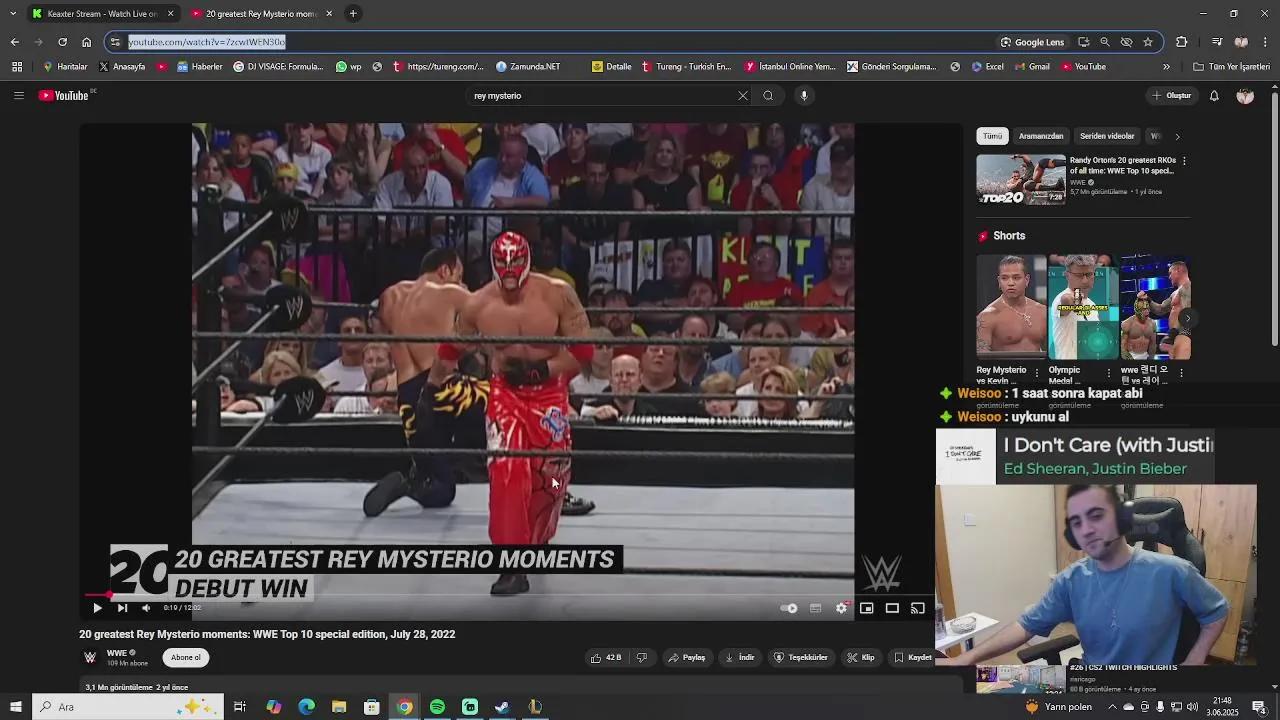The height and width of the screenshot is (720, 1280).
Task: Click the address bar URL
Action: pos(207,42)
